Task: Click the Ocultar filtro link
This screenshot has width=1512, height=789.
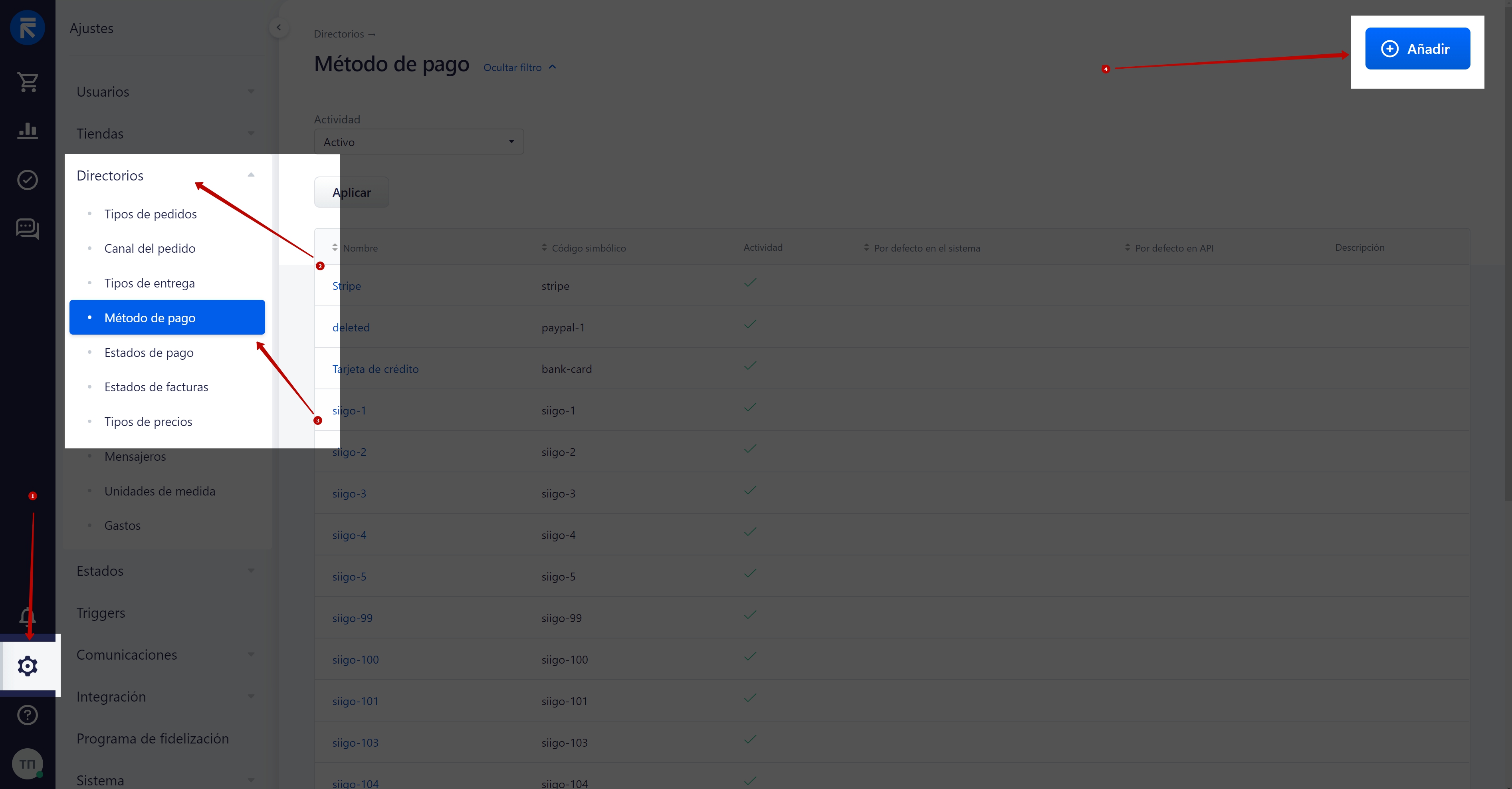Action: coord(519,67)
